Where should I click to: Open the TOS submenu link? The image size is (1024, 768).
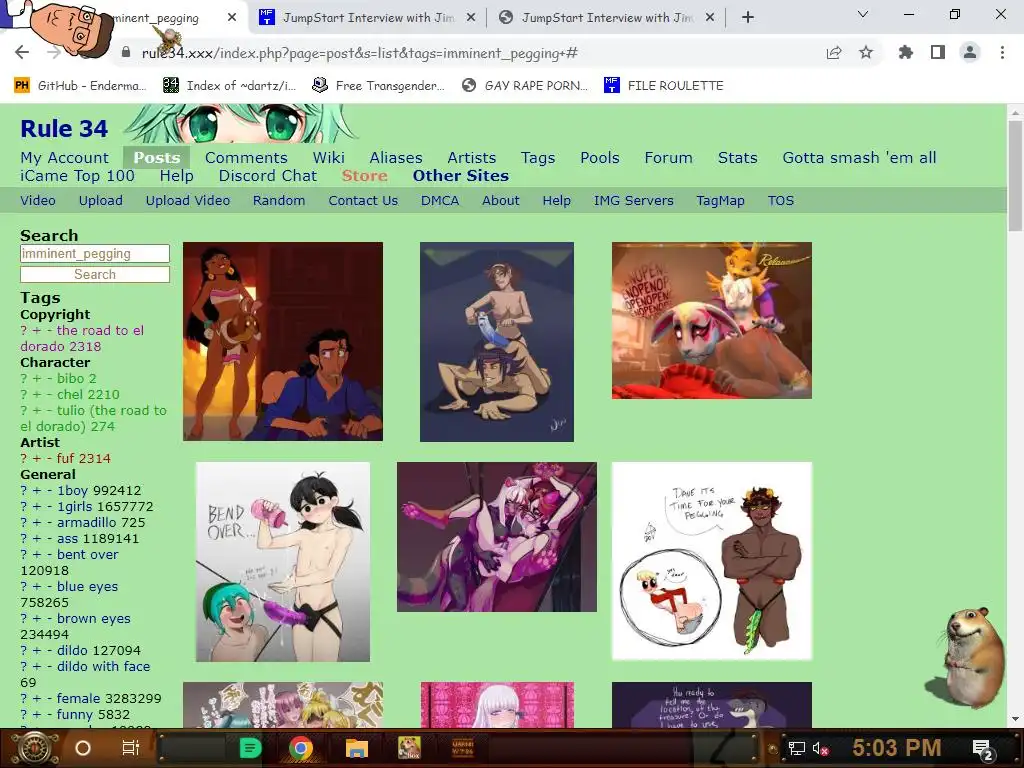pyautogui.click(x=781, y=200)
